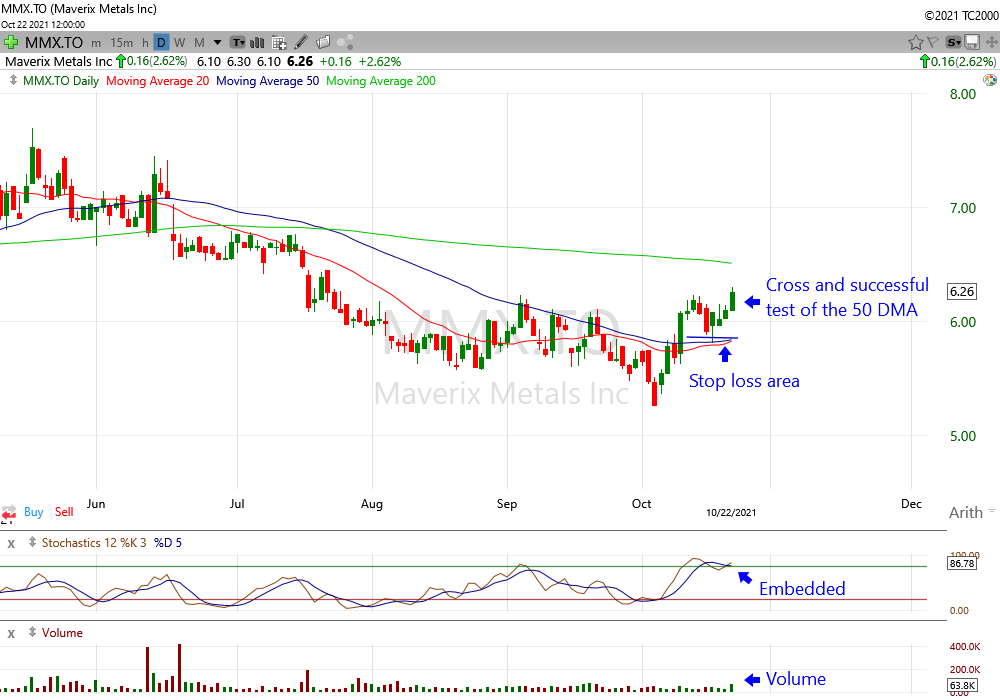The image size is (1000, 700).
Task: Click the 400.0K volume axis label
Action: point(964,646)
